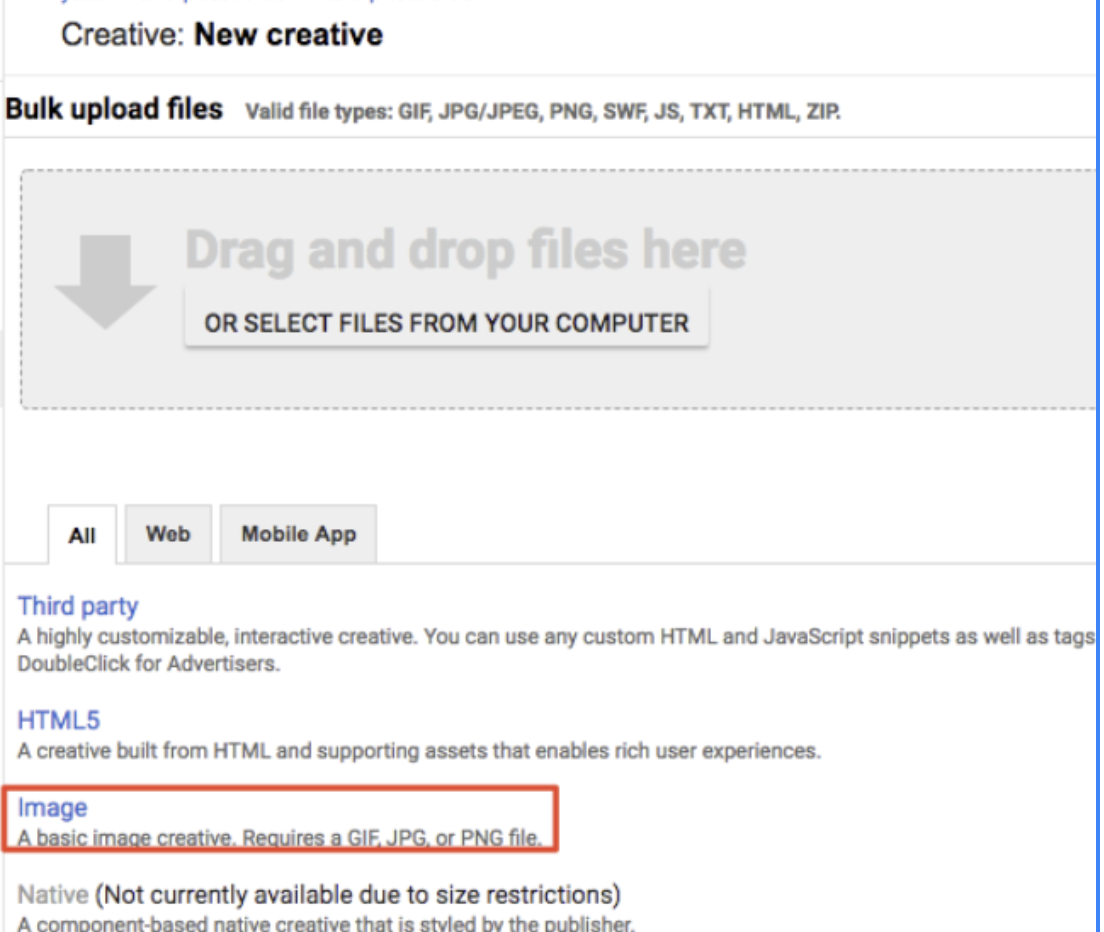Click the Drag and drop files here text
The image size is (1104, 932).
[465, 250]
